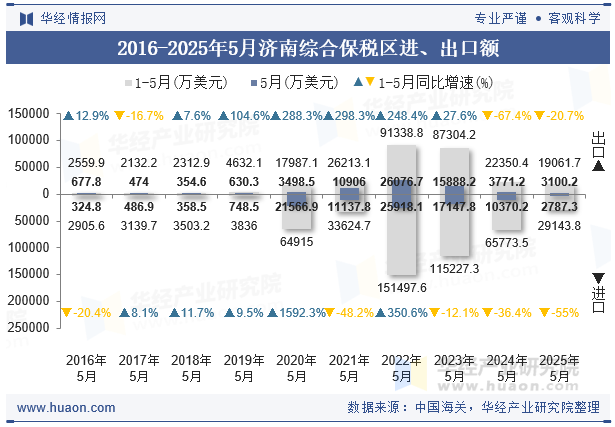Image resolution: width=615 pixels, height=427 pixels.
Task: Click the 12.9% export growth marker
Action: click(x=86, y=116)
